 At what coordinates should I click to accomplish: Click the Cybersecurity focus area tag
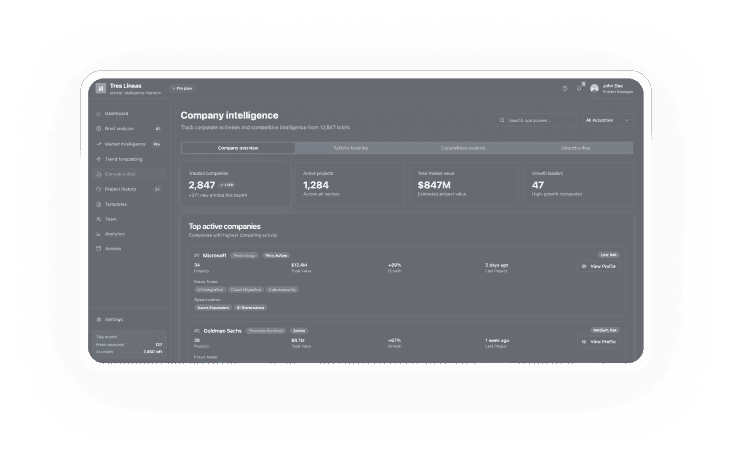(x=282, y=290)
